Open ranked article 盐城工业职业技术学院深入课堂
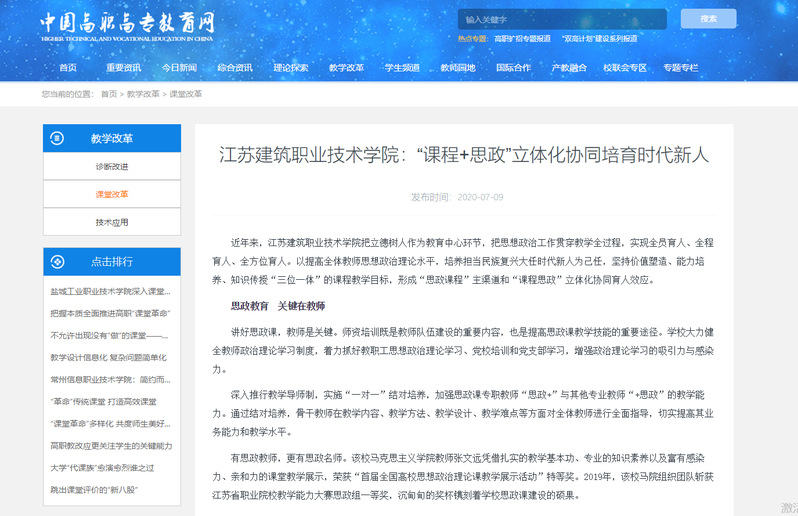Viewport: 798px width, 516px height. point(112,291)
